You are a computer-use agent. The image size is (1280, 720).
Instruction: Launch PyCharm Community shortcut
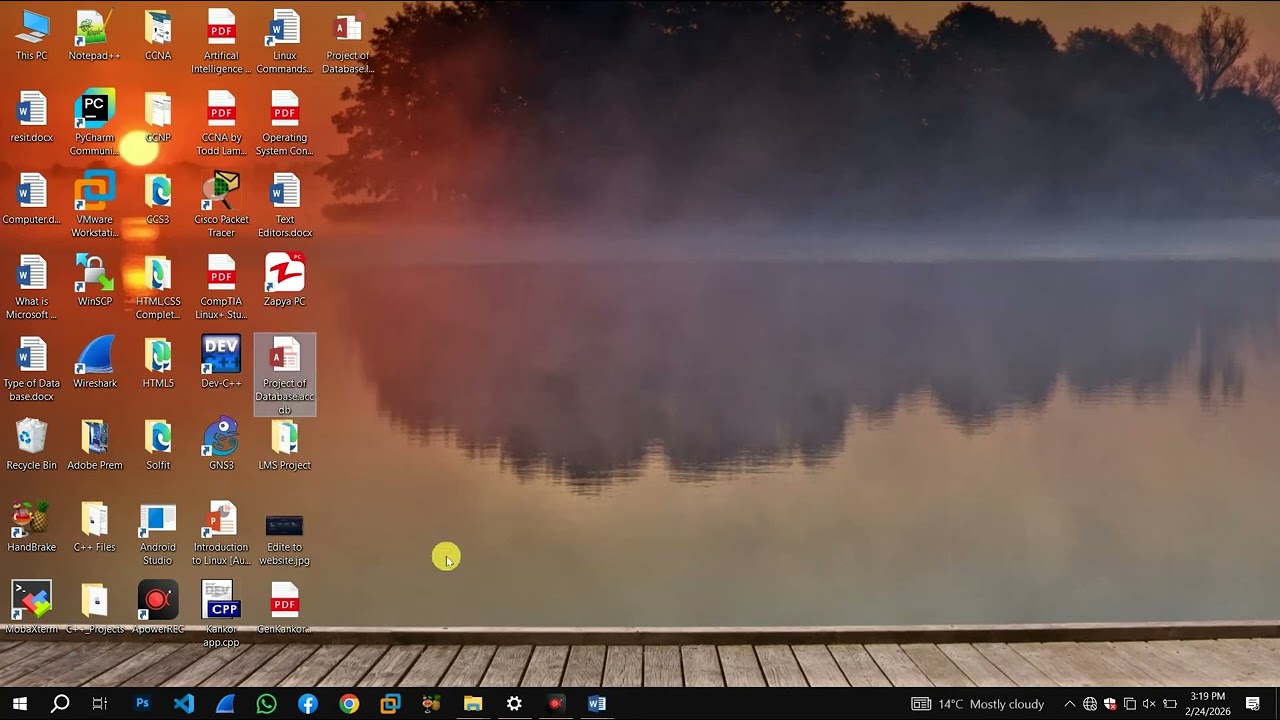click(95, 124)
